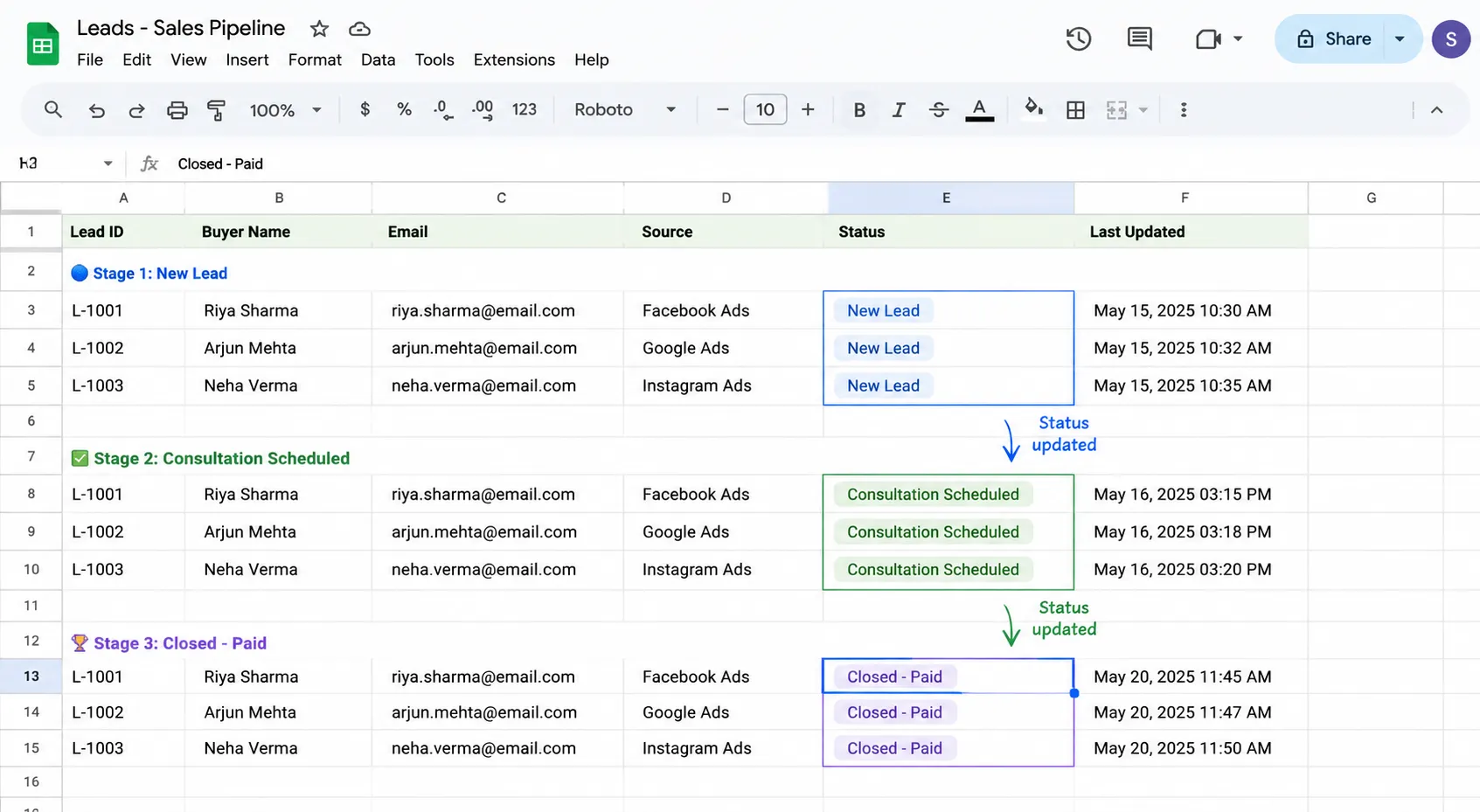
Task: Select row 13 header
Action: tap(31, 676)
